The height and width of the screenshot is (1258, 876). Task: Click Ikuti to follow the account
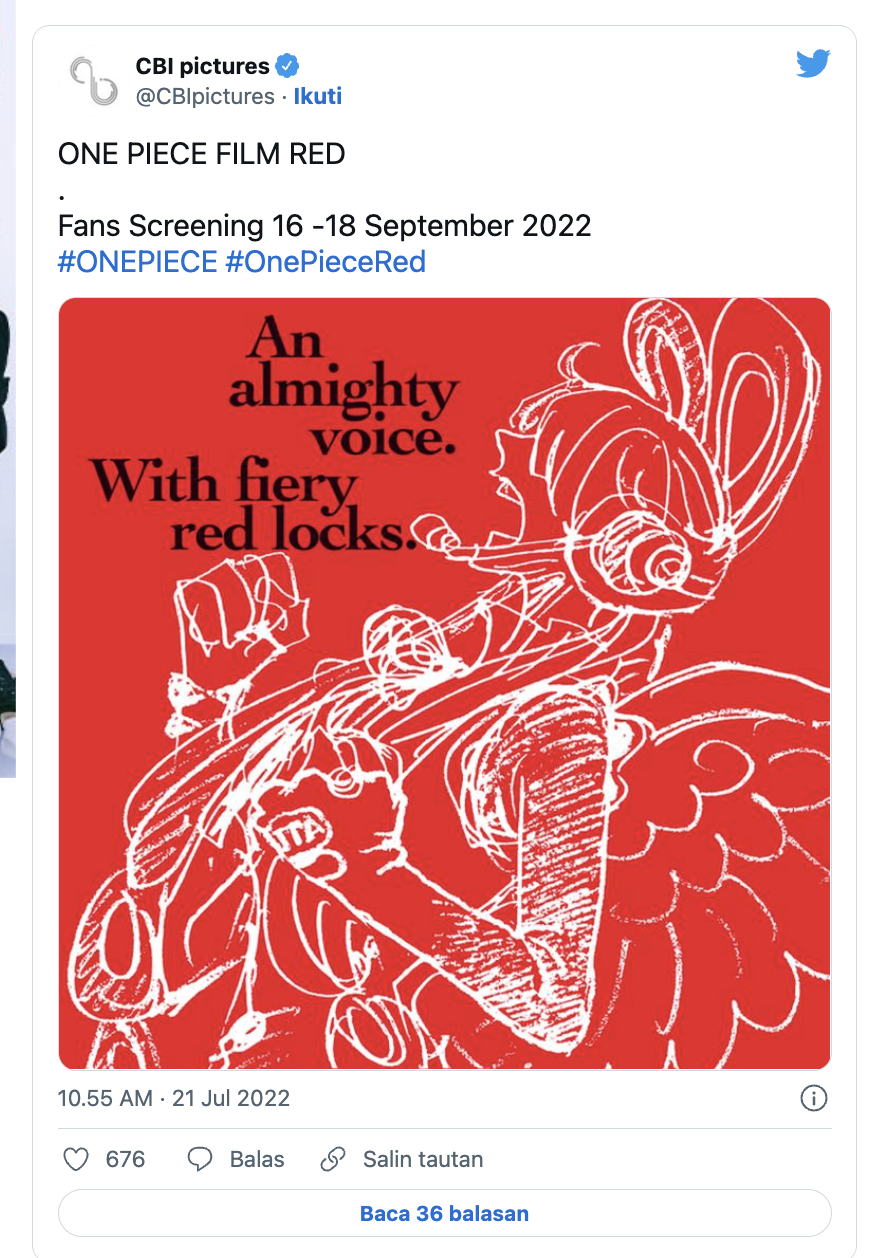(x=318, y=96)
